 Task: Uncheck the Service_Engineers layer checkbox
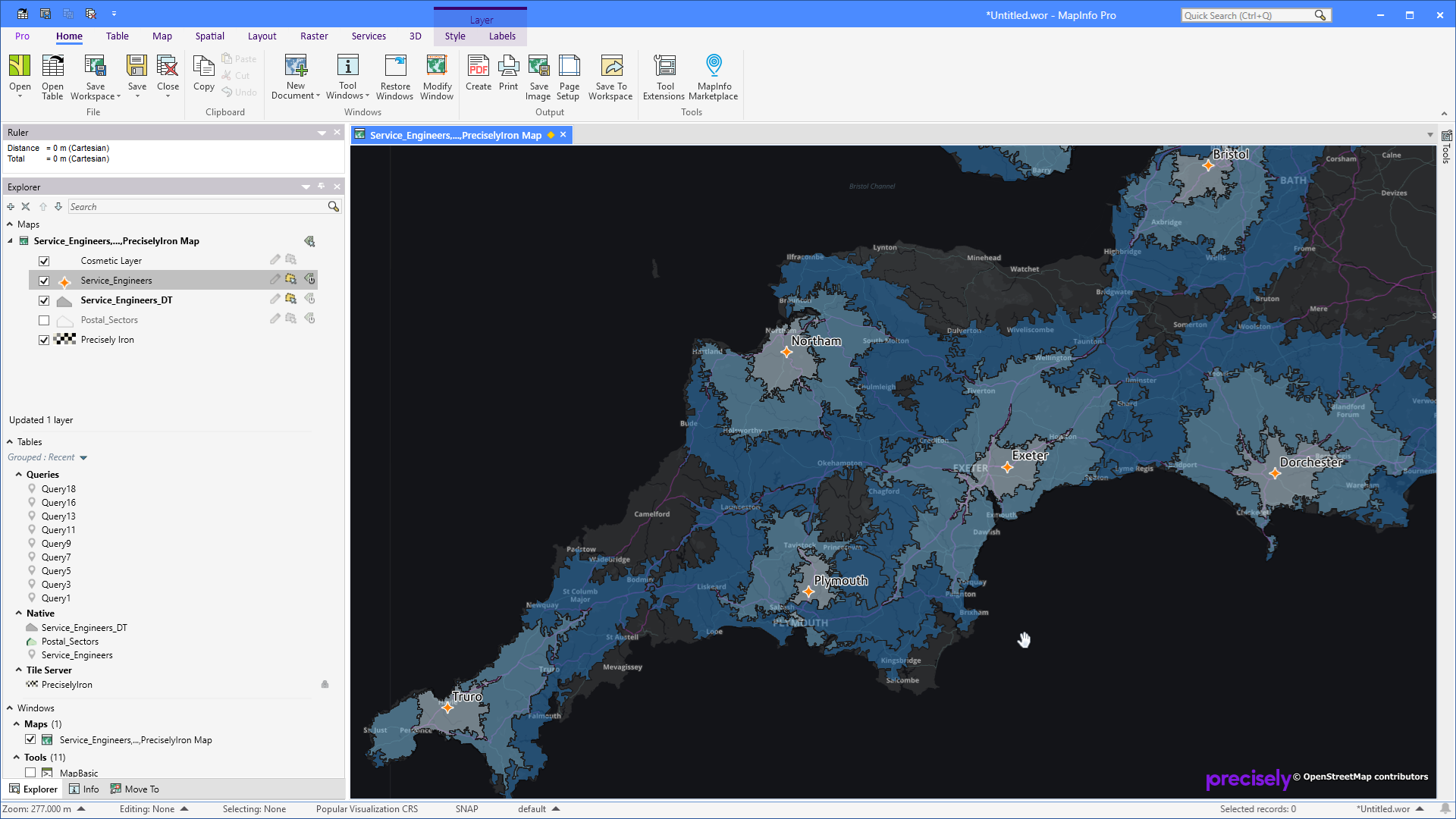tap(44, 281)
